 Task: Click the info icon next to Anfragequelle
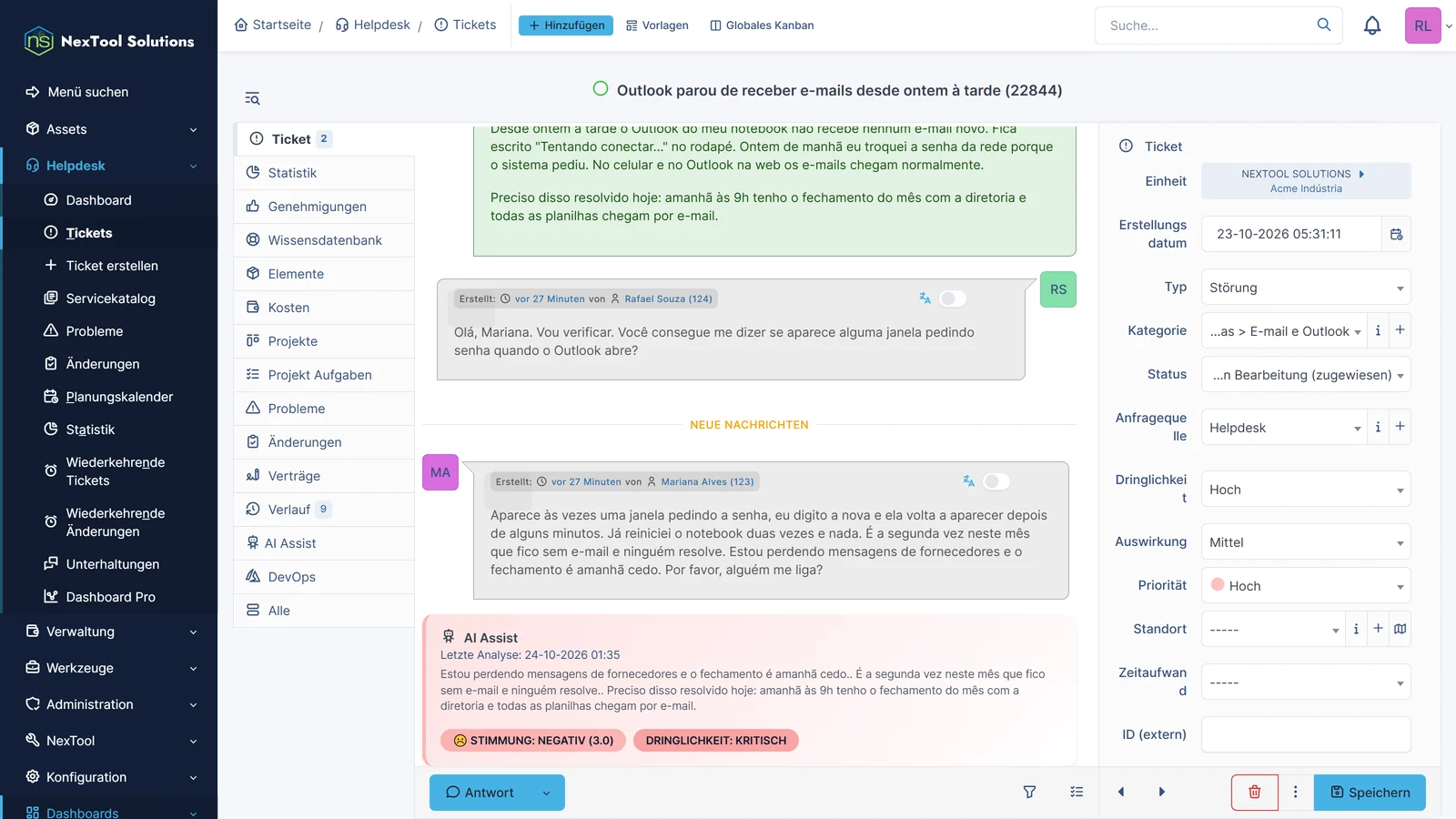click(1378, 427)
